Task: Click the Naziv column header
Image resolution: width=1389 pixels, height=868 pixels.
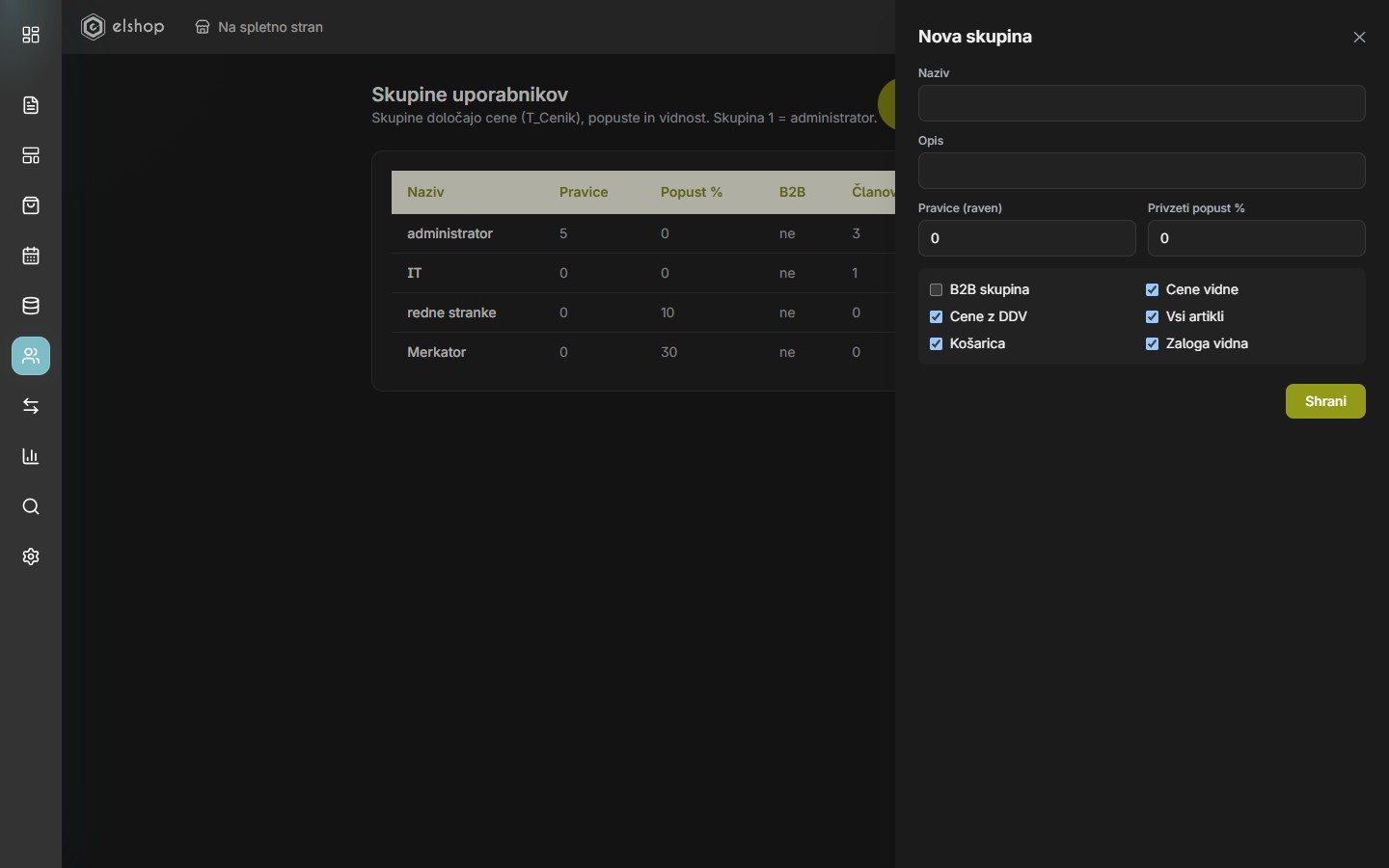Action: pyautogui.click(x=425, y=192)
